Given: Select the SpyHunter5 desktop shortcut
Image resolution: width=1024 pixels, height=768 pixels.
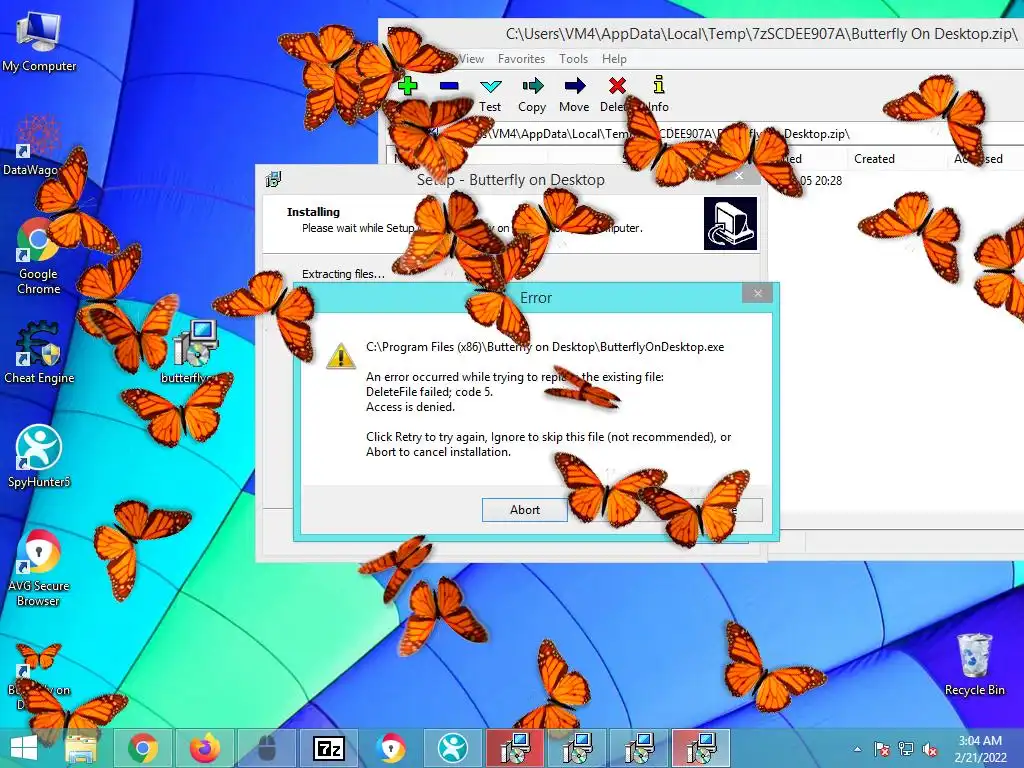Looking at the screenshot, I should (39, 456).
